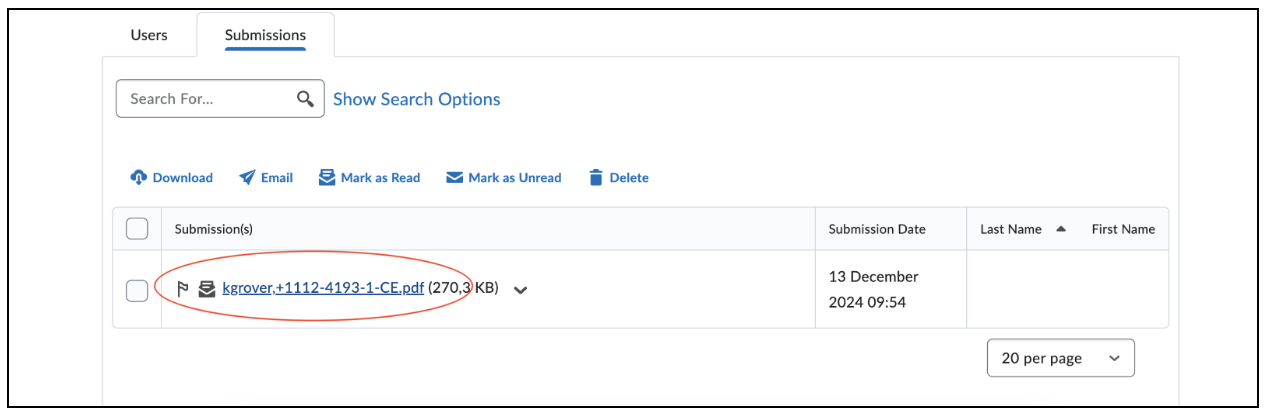Switch to the Users tab
This screenshot has height=416, width=1266.
click(149, 35)
